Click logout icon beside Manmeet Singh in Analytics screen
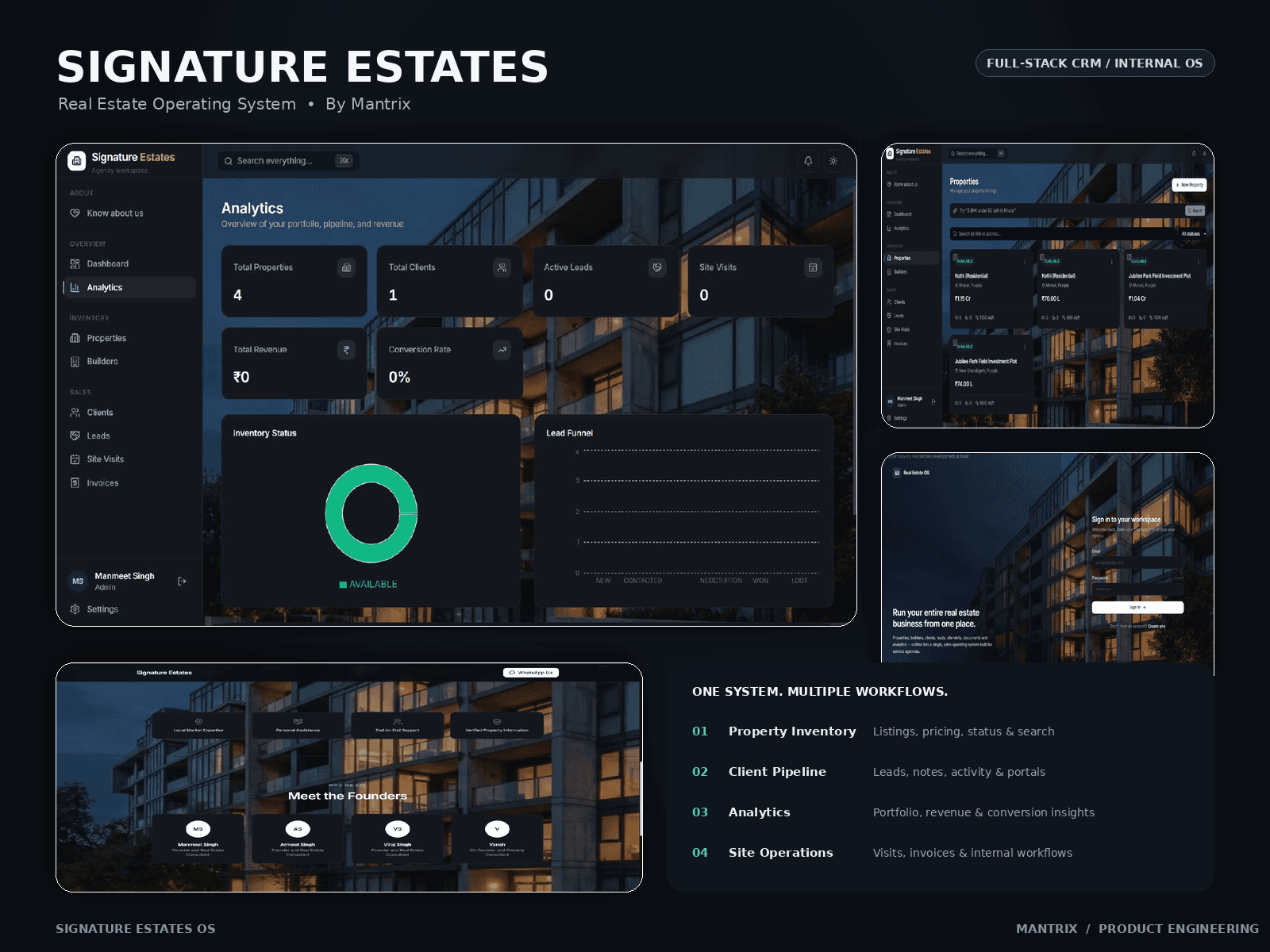Viewport: 1270px width, 952px height. click(182, 582)
